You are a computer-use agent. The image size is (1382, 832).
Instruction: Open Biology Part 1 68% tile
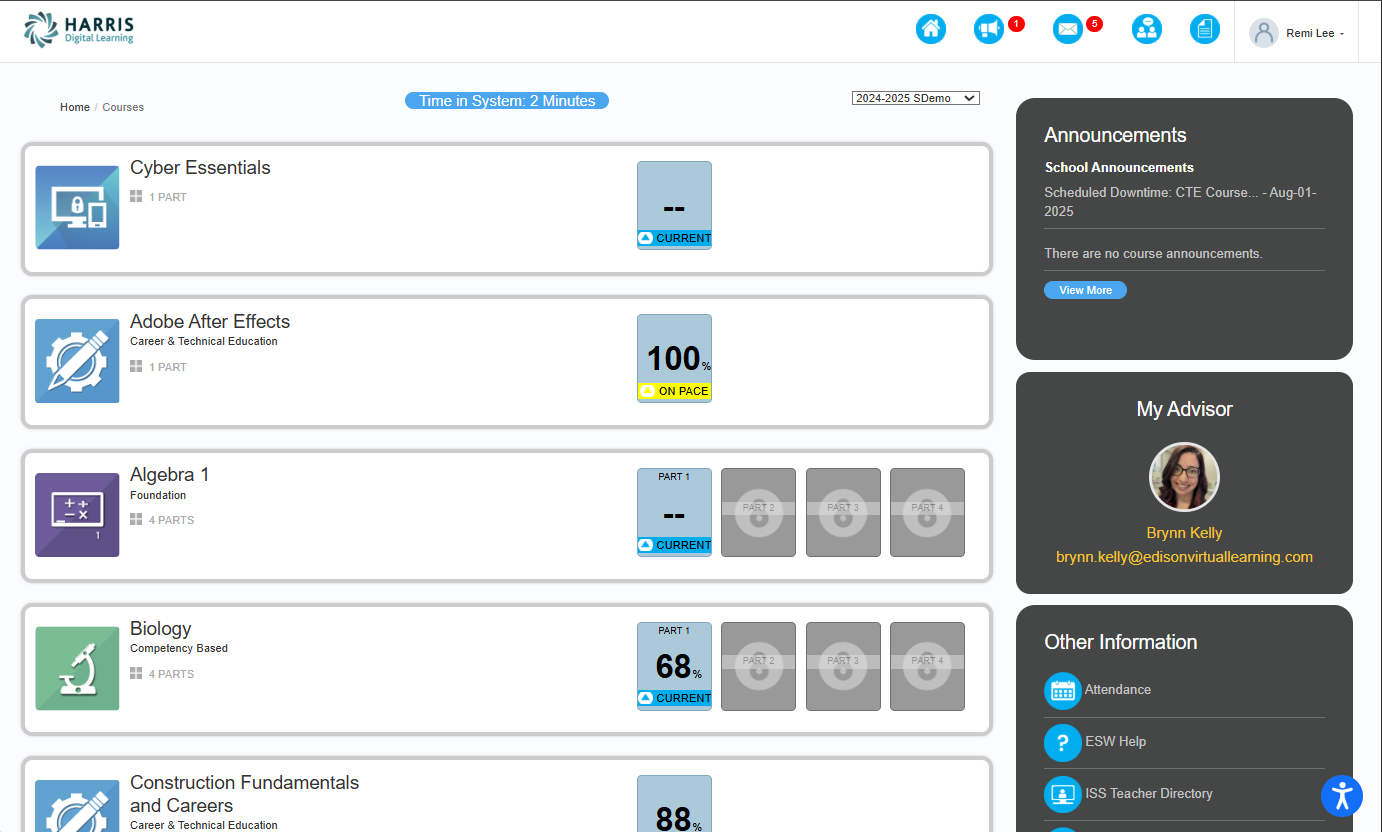[674, 666]
